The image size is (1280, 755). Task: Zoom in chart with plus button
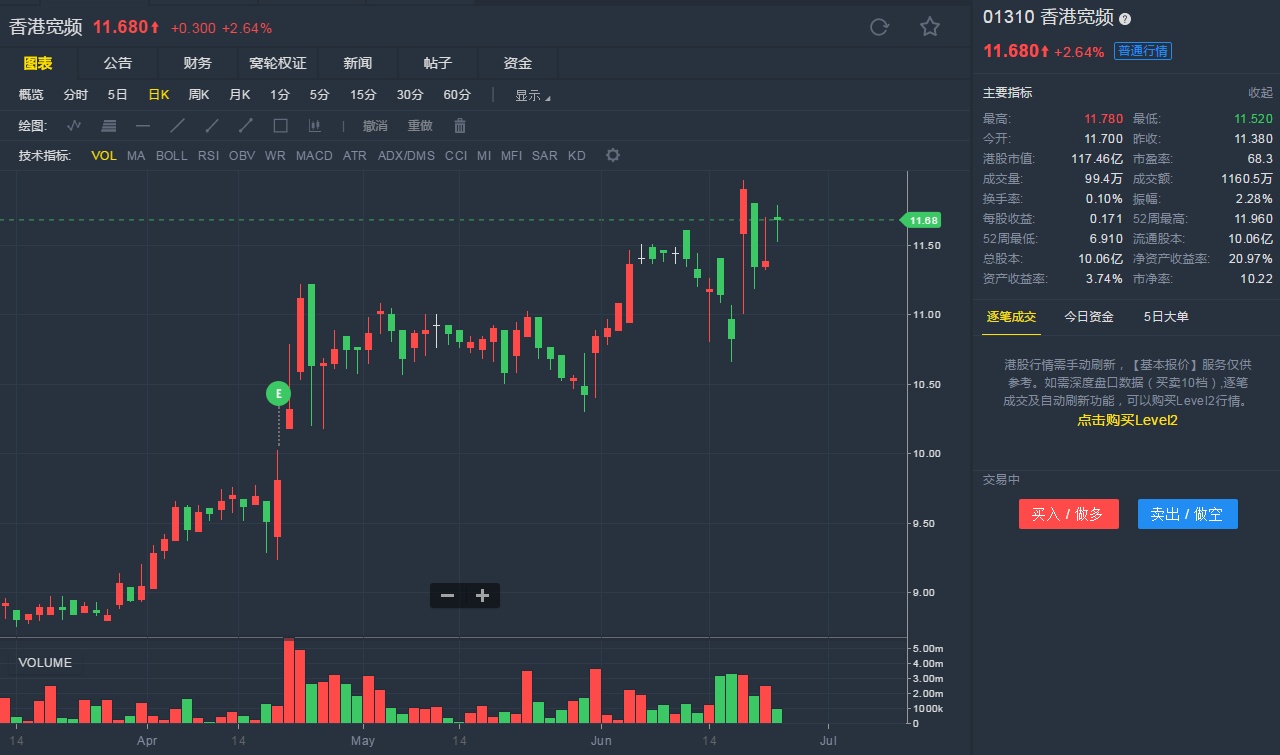pyautogui.click(x=483, y=596)
